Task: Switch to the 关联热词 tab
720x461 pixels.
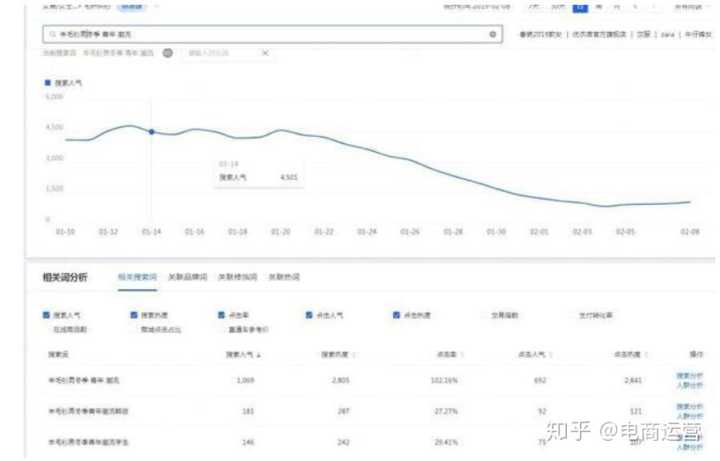Action: (x=284, y=277)
